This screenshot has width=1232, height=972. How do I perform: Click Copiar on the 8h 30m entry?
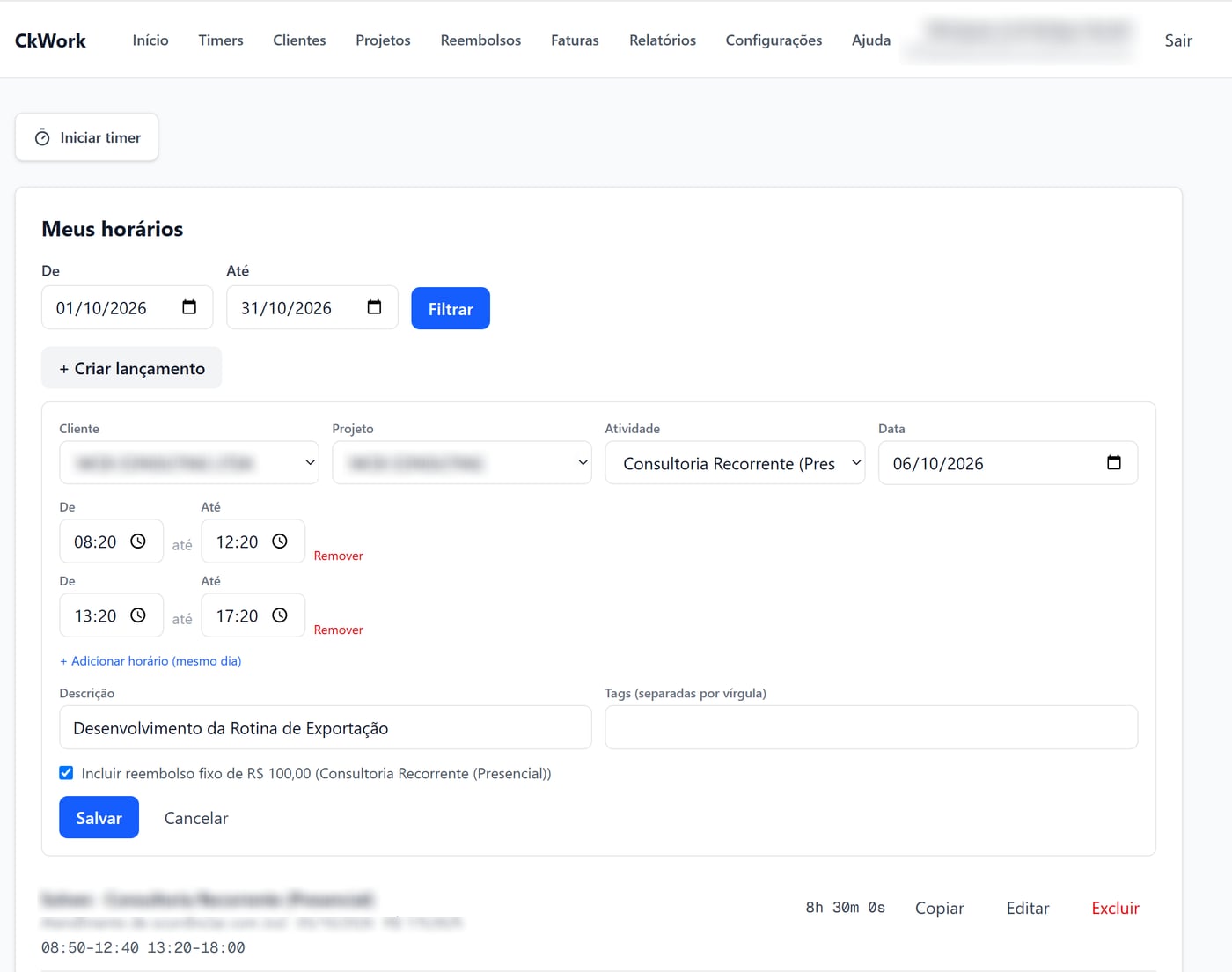[940, 908]
